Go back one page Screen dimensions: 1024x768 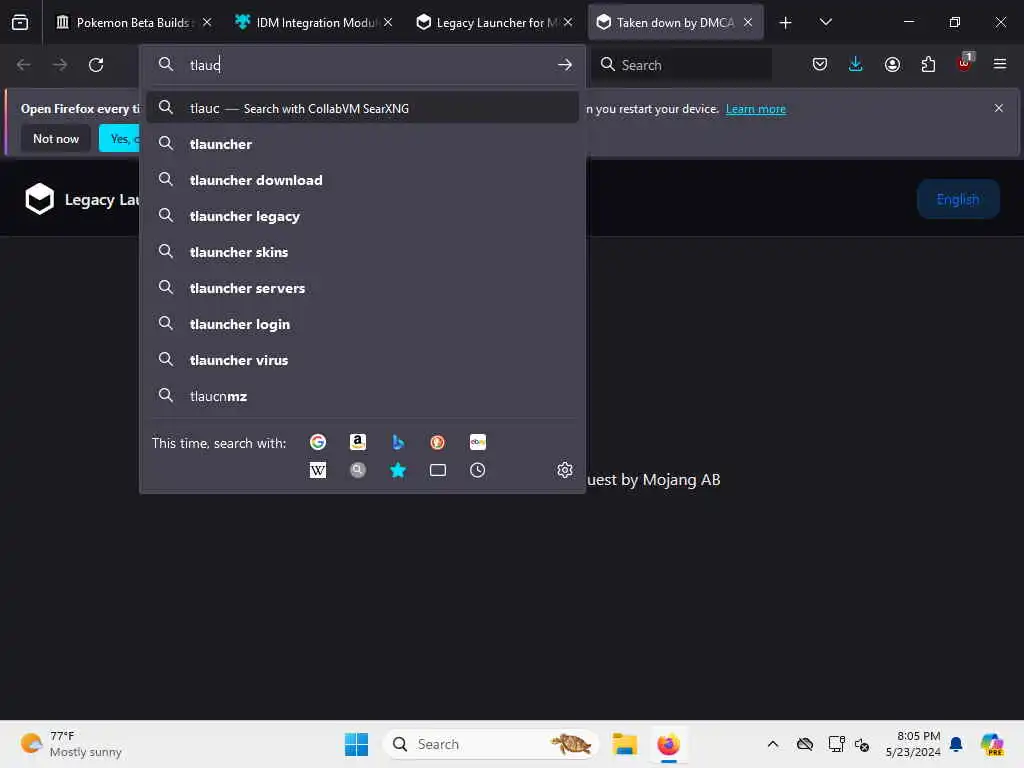(24, 65)
